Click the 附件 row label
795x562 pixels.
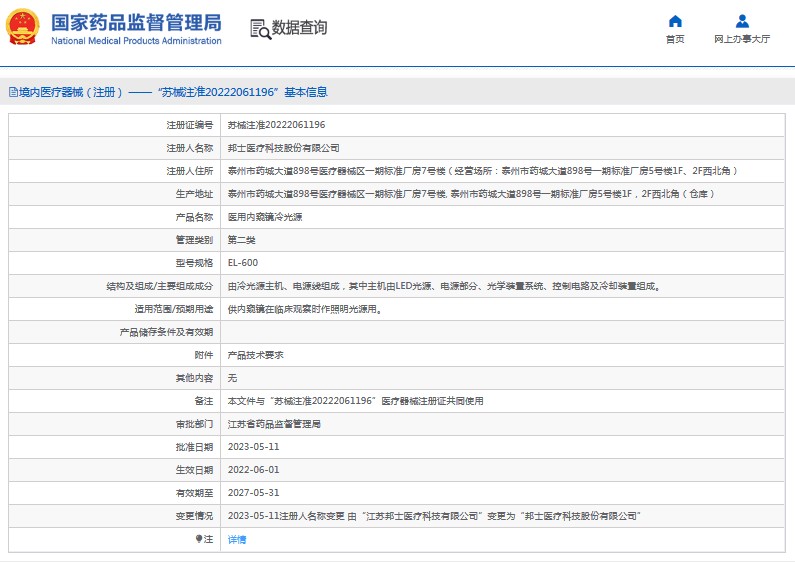tap(204, 355)
